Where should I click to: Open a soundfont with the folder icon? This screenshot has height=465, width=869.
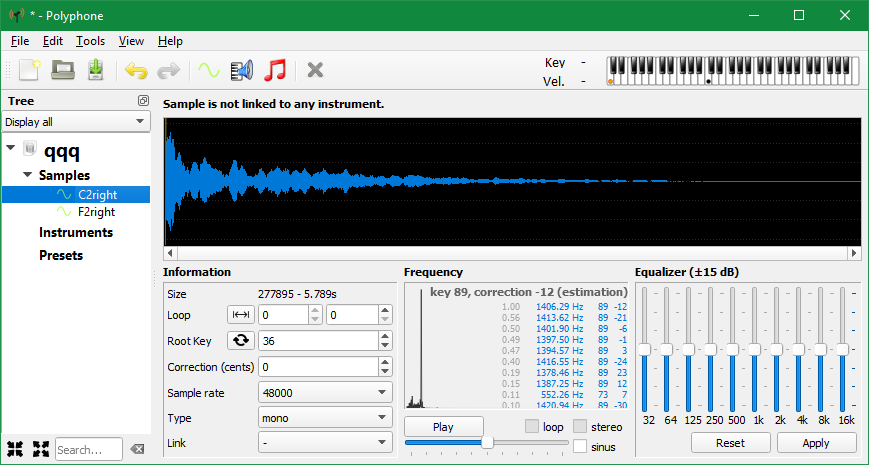[63, 70]
